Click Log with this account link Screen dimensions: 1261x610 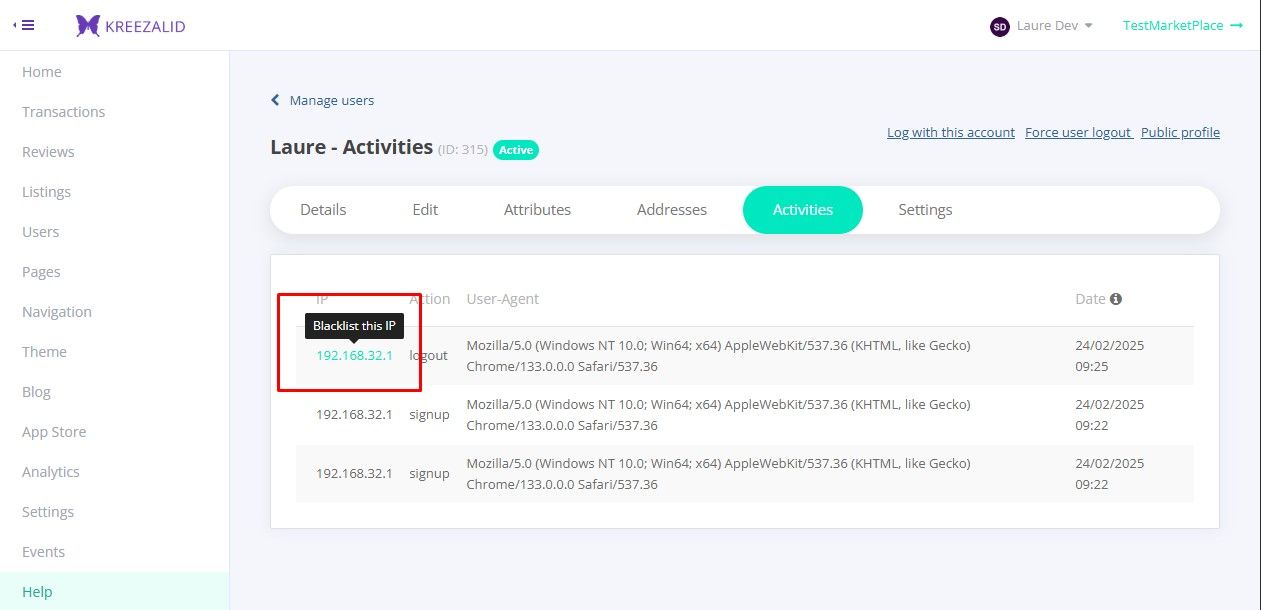point(951,132)
